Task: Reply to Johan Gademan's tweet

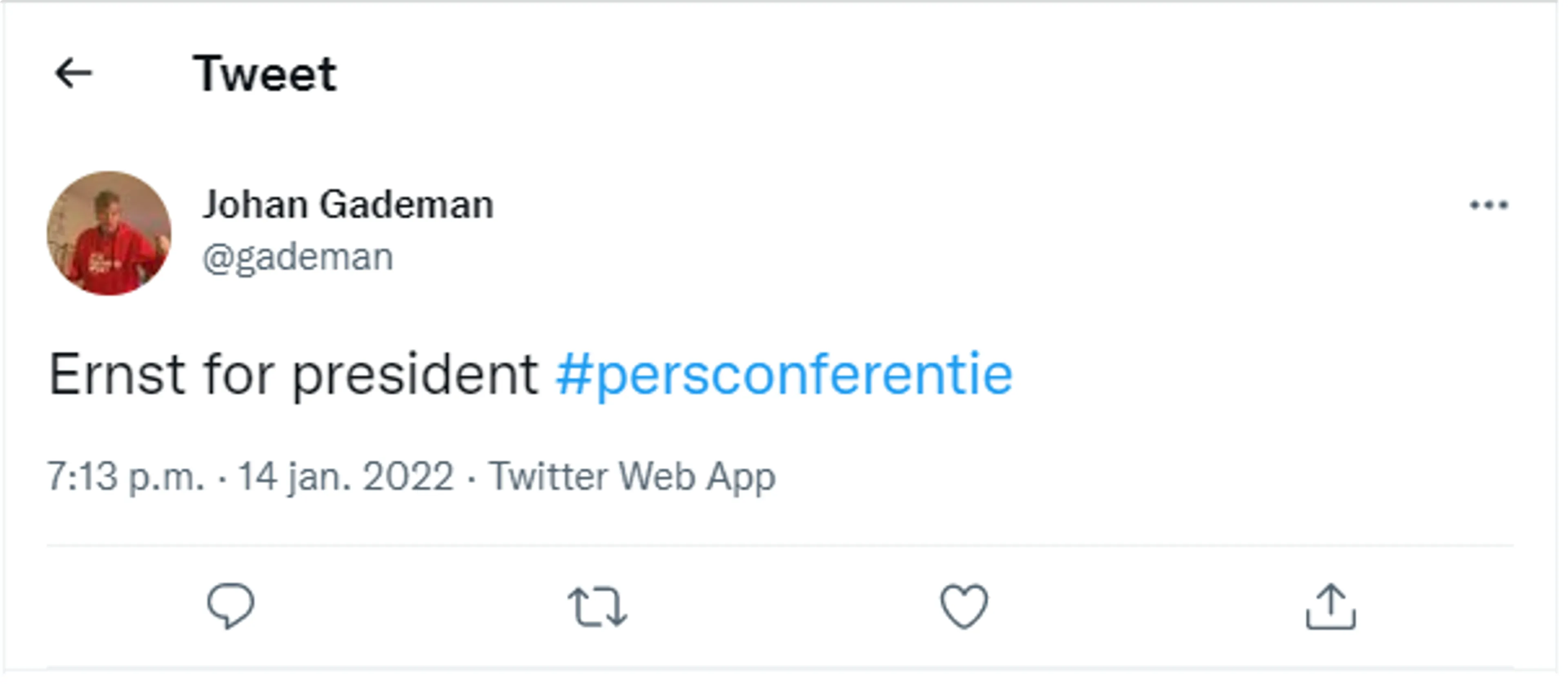Action: 230,606
